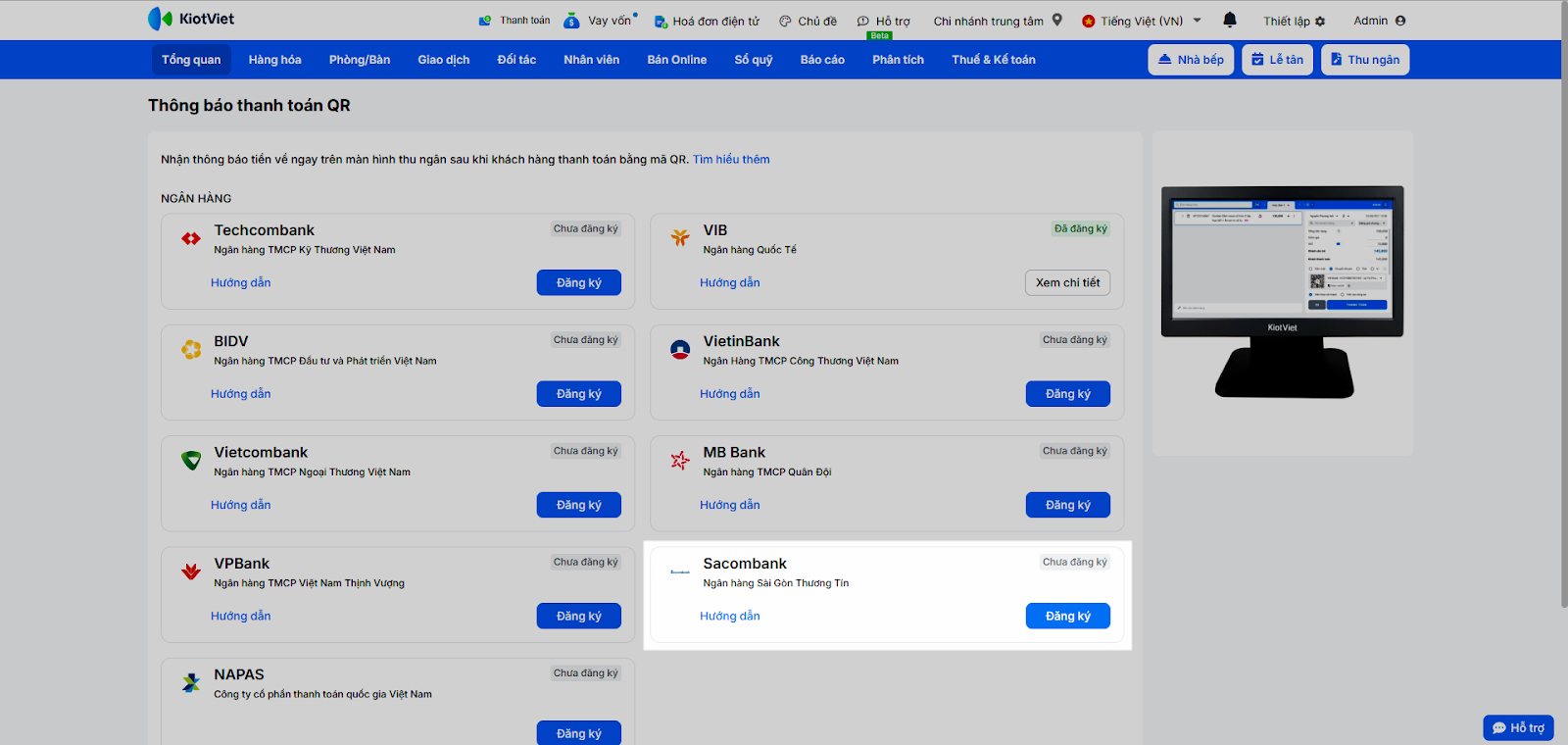This screenshot has width=1568, height=745.
Task: Select the Tổng quan menu
Action: (191, 60)
